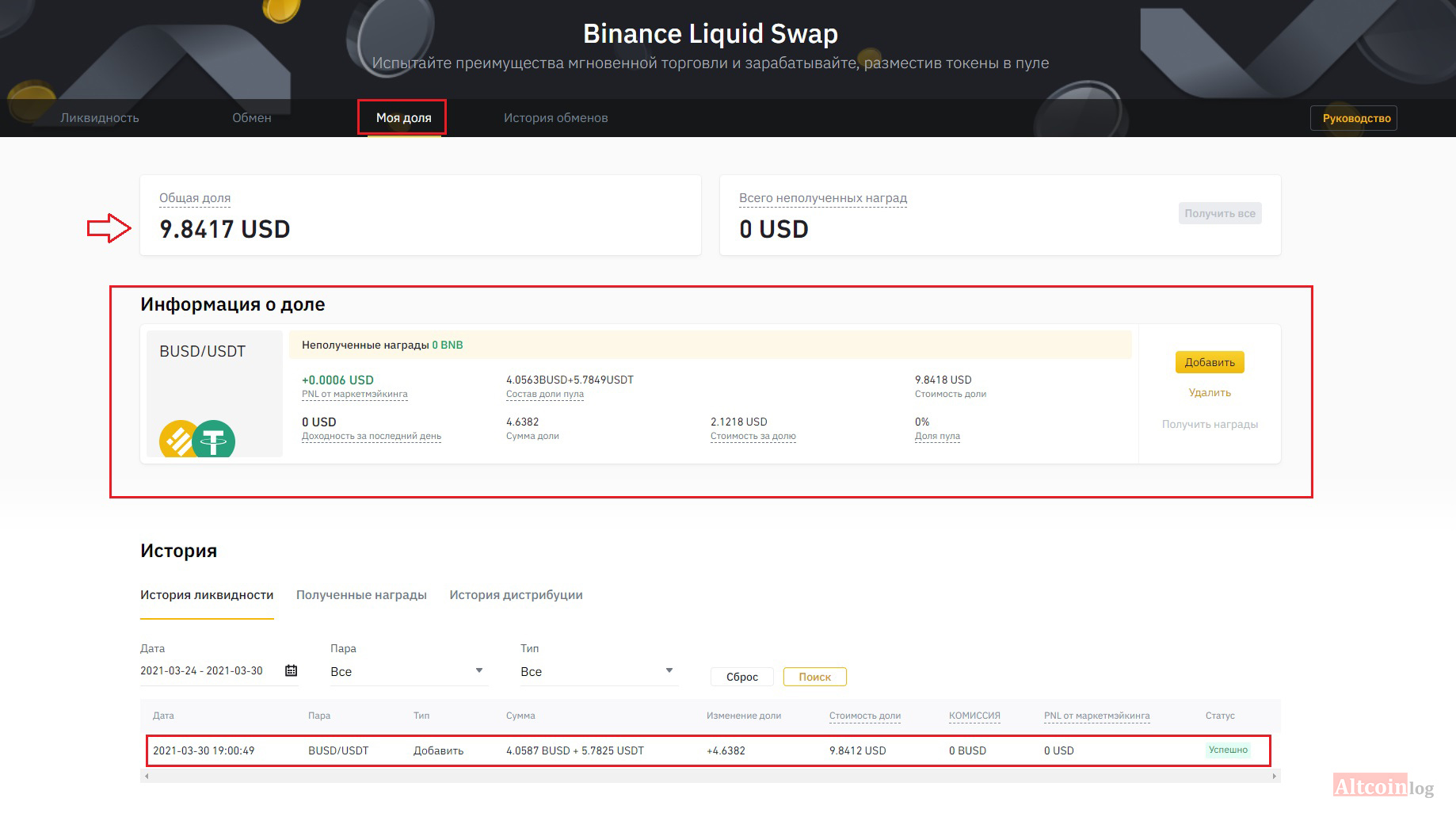This screenshot has height=817, width=1456.
Task: Click the BUSD coin icon
Action: (x=176, y=439)
